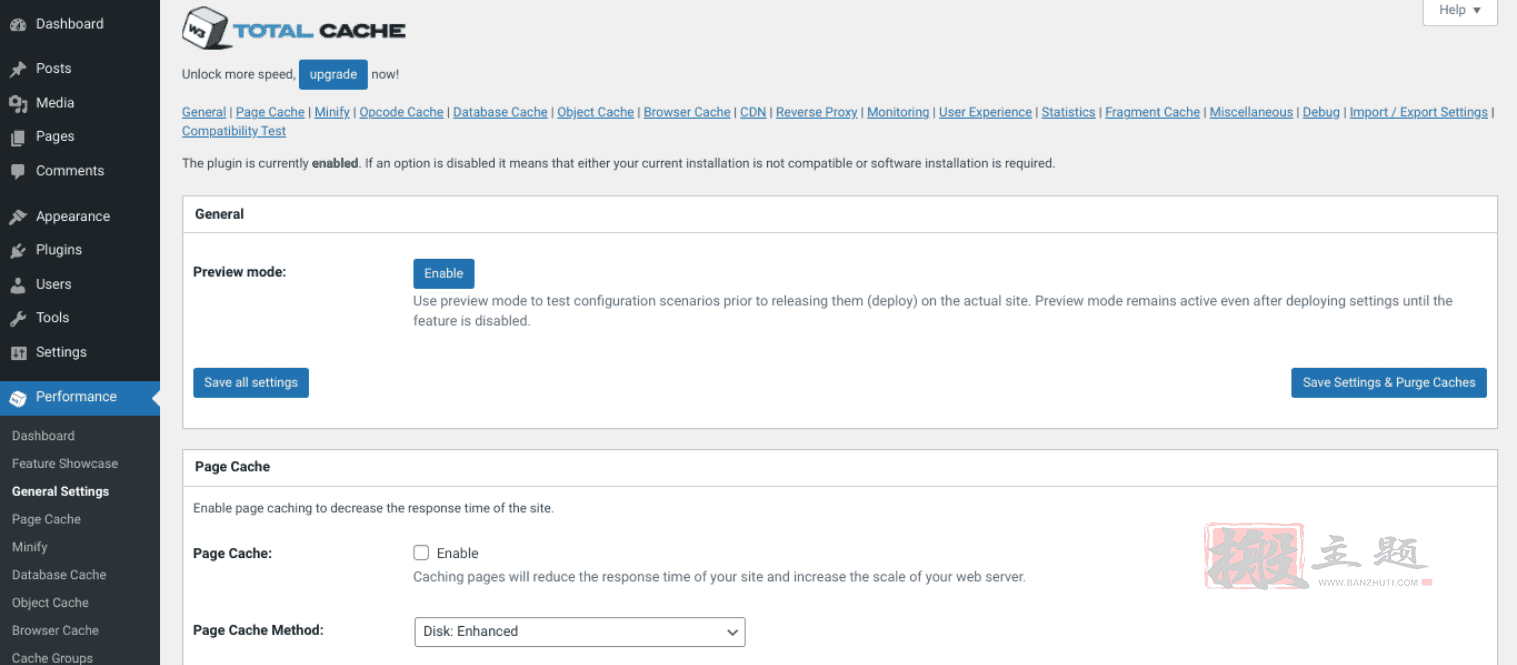The width and height of the screenshot is (1517, 665).
Task: Click the Posts pushpin icon
Action: coord(18,69)
